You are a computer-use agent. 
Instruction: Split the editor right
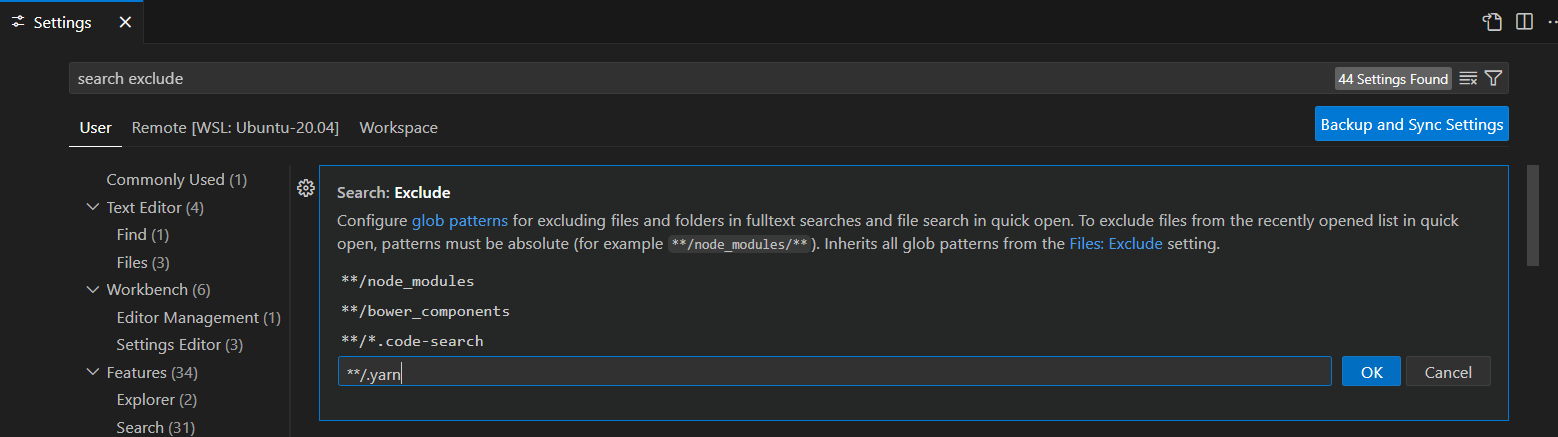coord(1524,22)
